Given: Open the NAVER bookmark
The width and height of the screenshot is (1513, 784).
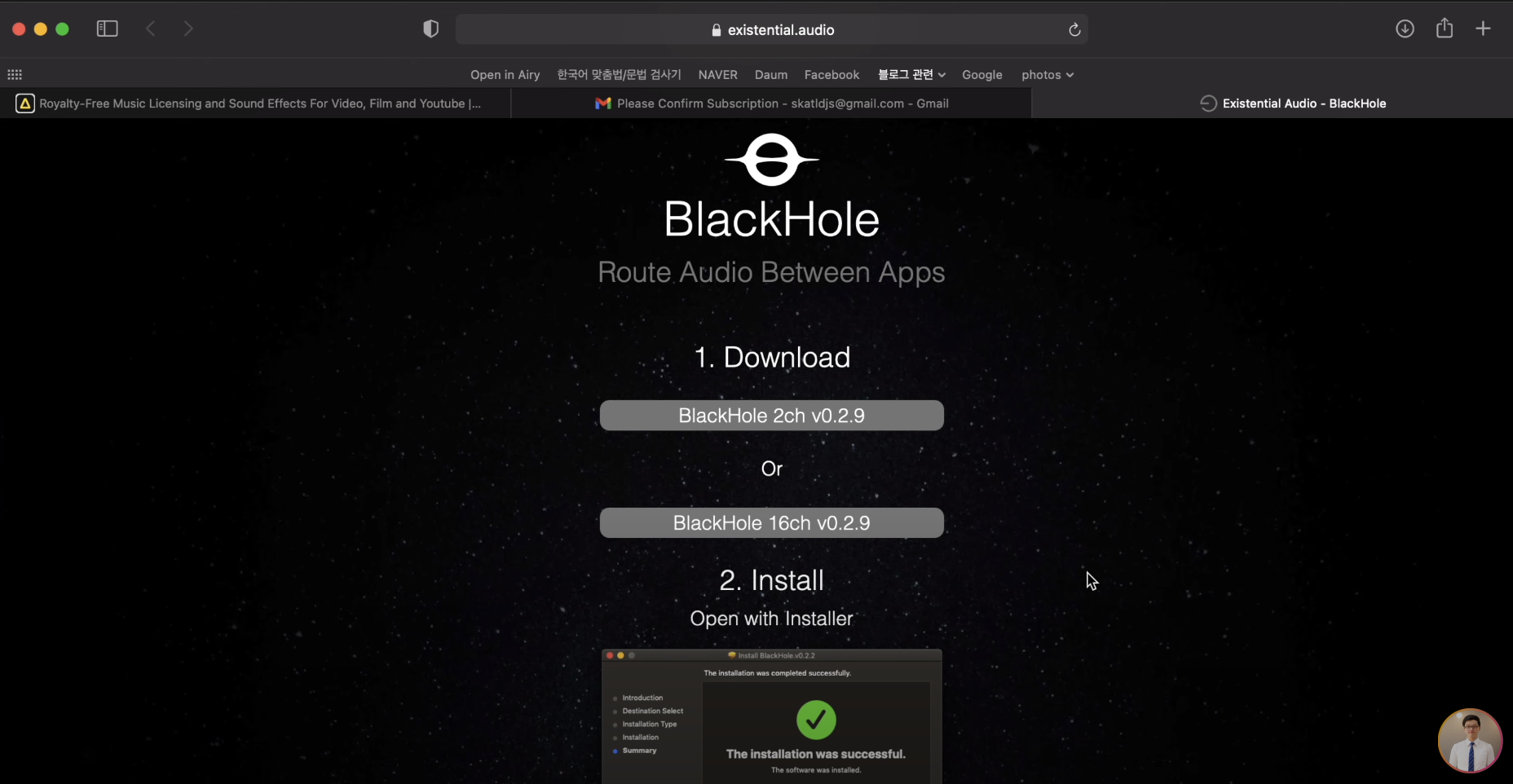Looking at the screenshot, I should 717,75.
